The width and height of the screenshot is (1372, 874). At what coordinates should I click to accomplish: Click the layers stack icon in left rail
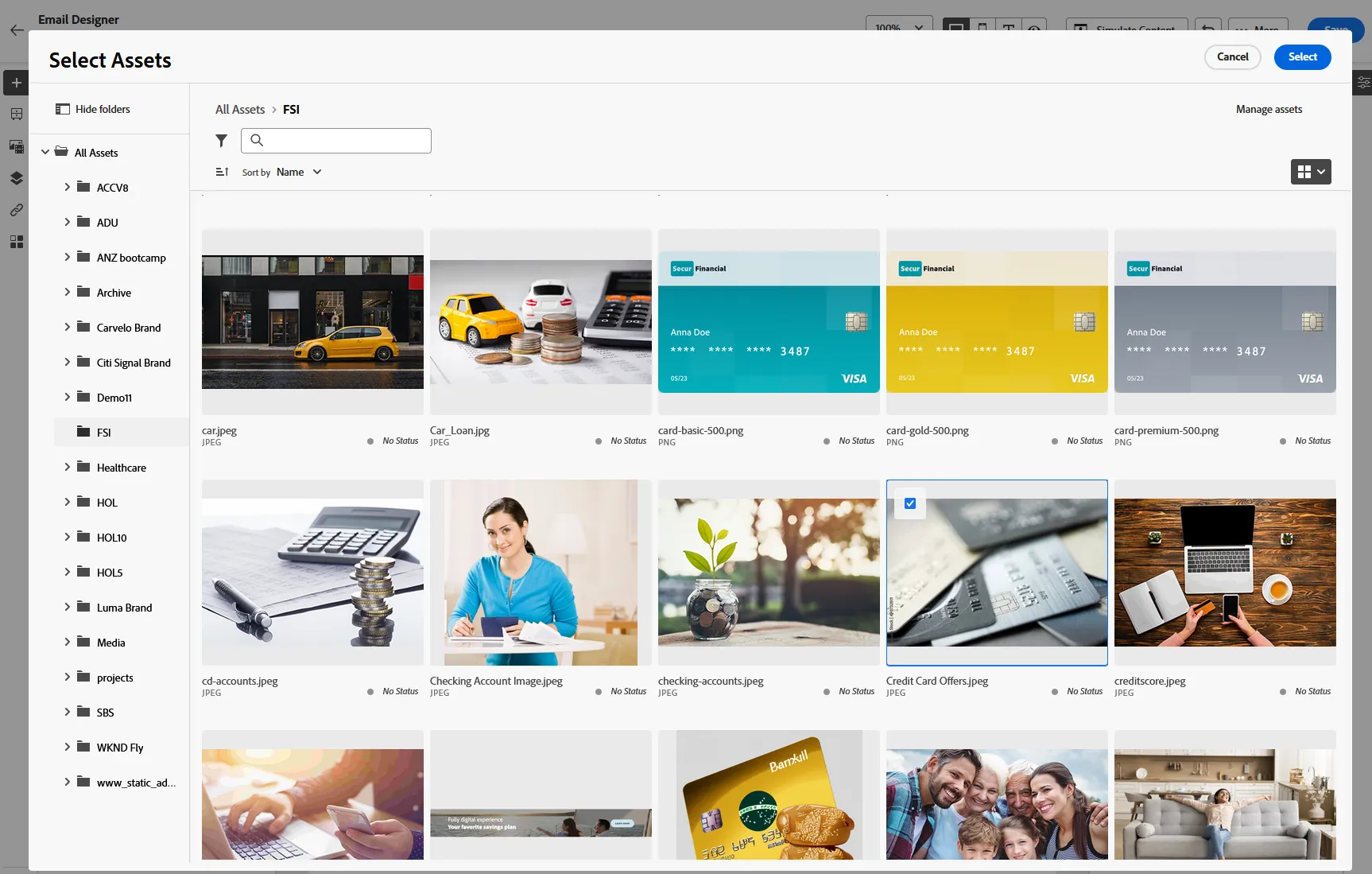point(16,178)
